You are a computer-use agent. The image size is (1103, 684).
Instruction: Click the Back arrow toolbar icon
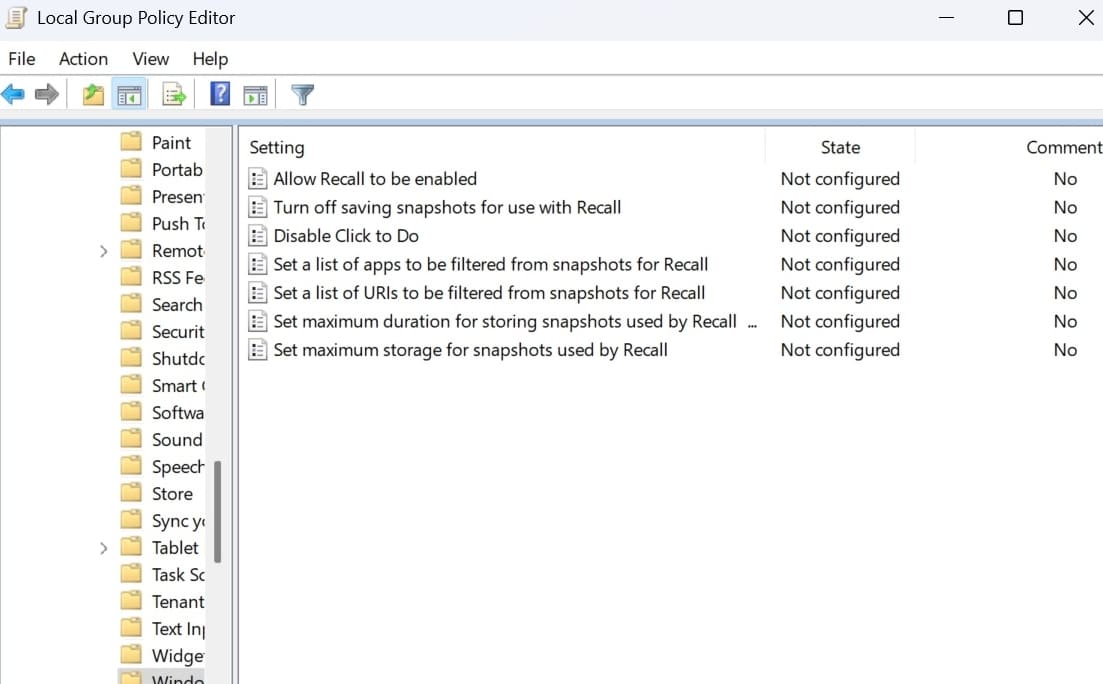click(13, 95)
